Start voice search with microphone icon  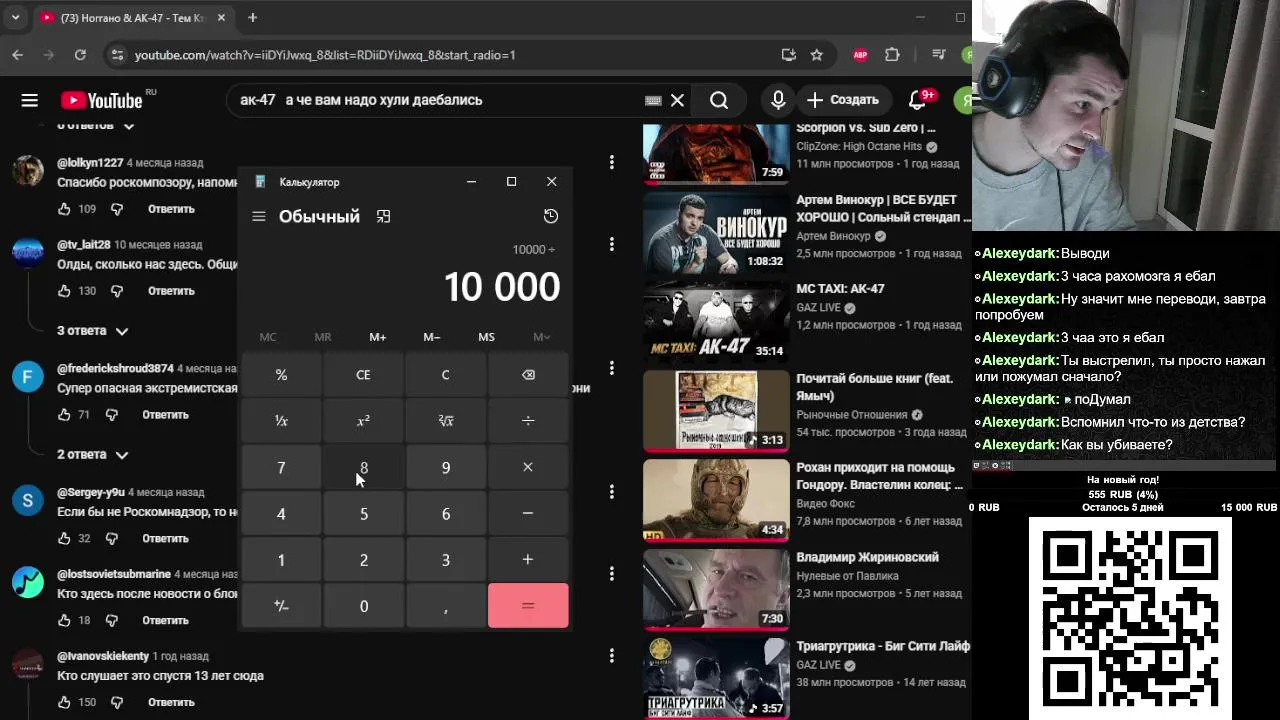tap(778, 100)
